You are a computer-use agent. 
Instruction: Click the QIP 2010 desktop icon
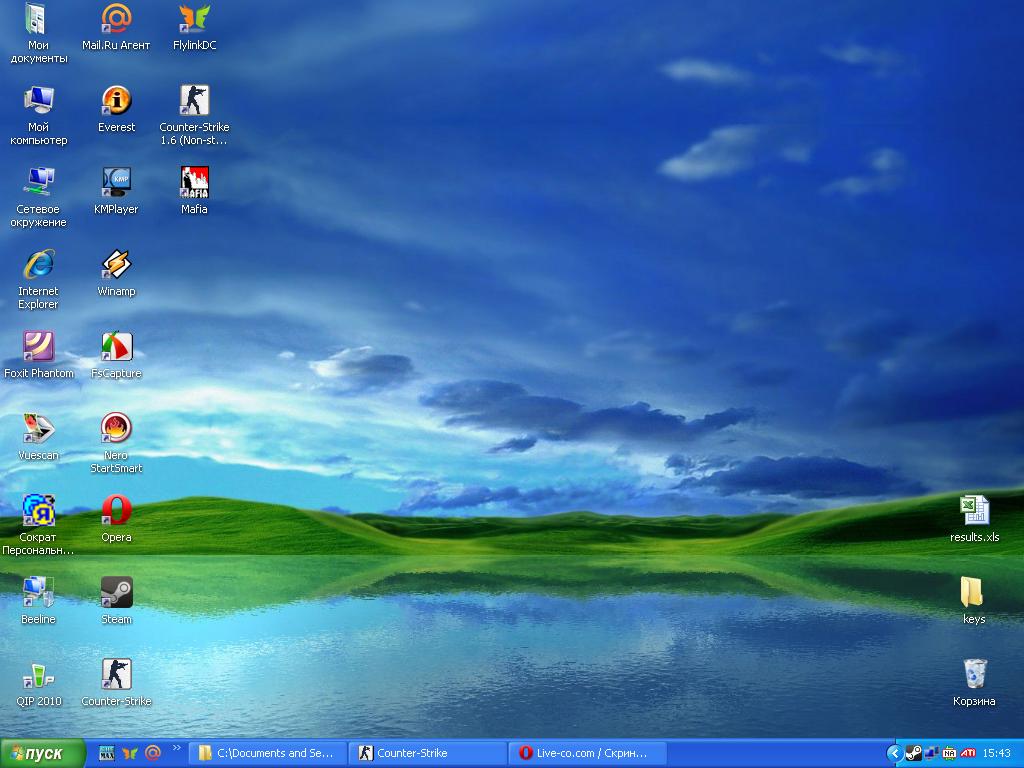38,675
